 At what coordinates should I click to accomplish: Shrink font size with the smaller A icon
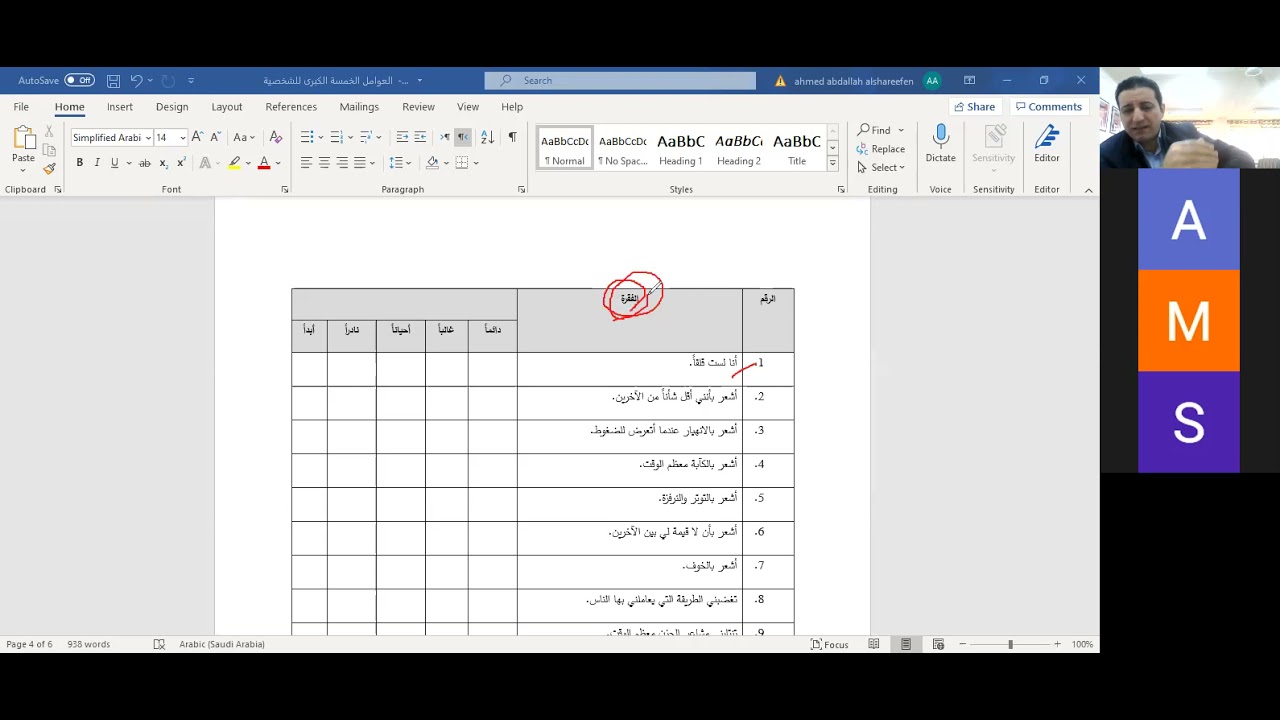[215, 137]
